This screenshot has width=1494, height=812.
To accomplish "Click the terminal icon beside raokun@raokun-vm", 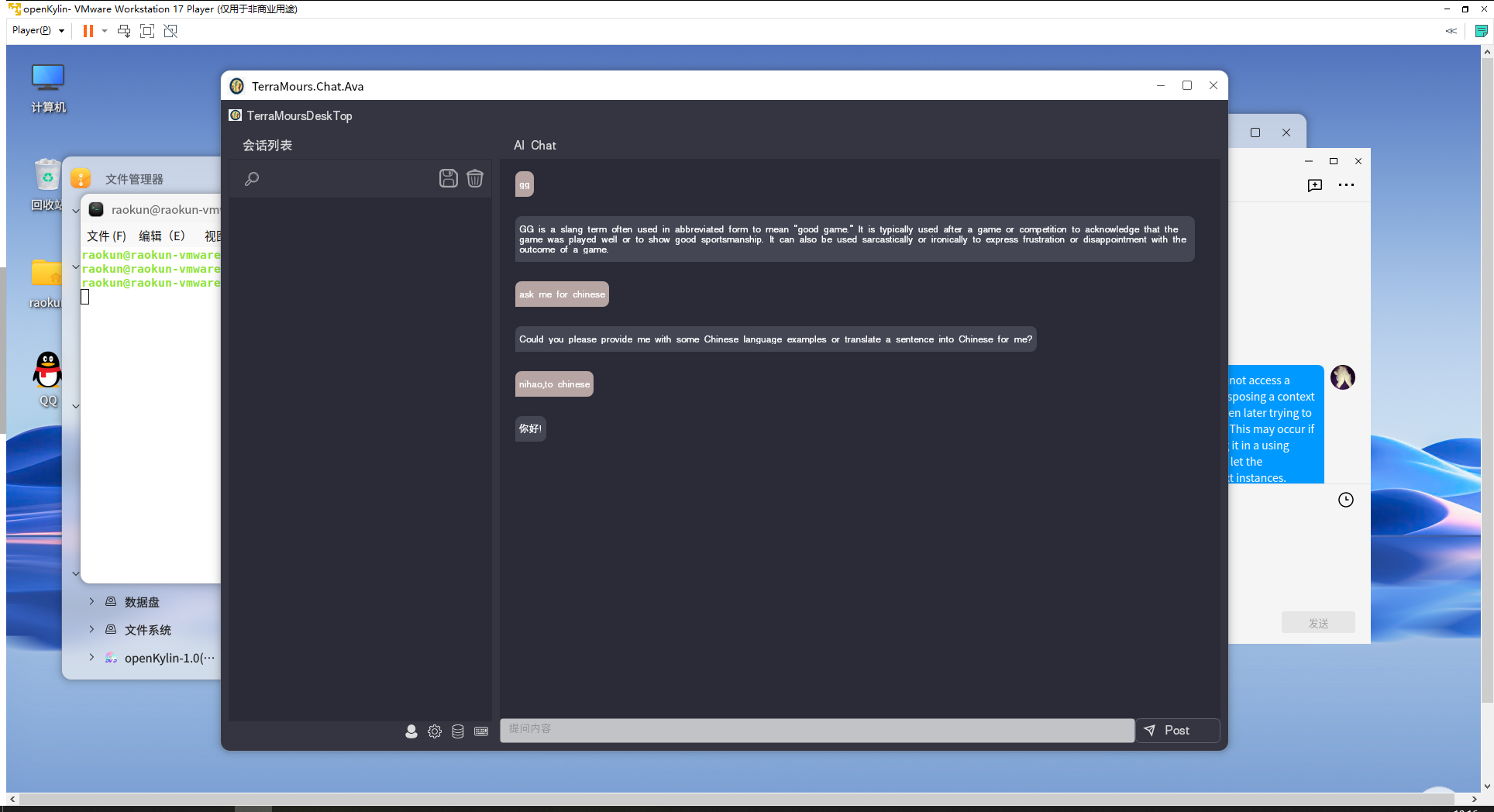I will coord(96,209).
